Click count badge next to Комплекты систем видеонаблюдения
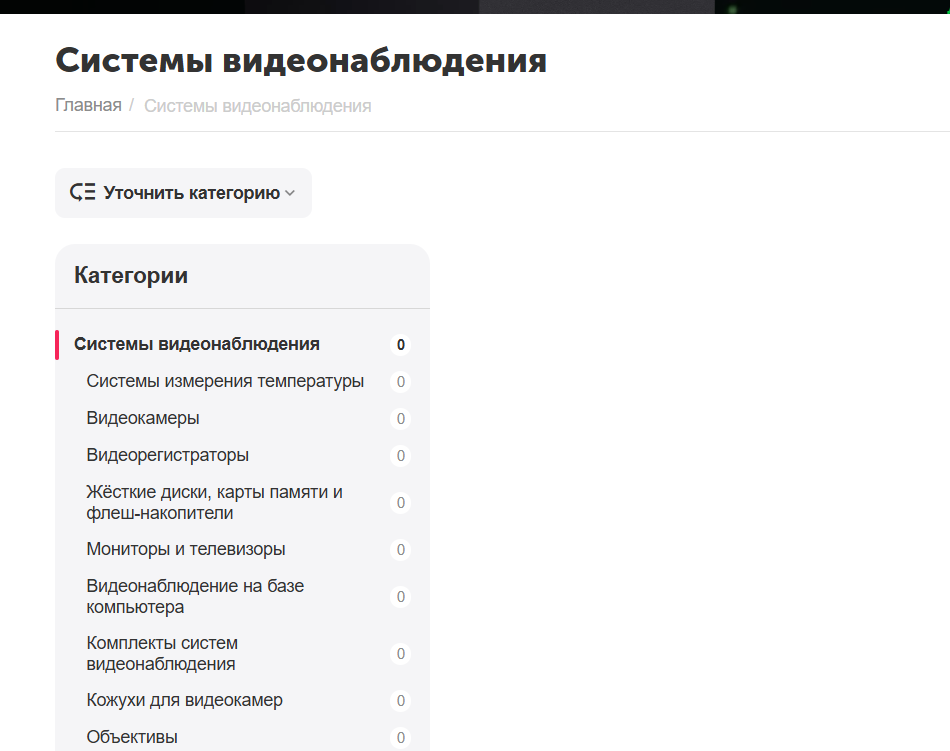This screenshot has height=751, width=950. tap(400, 653)
